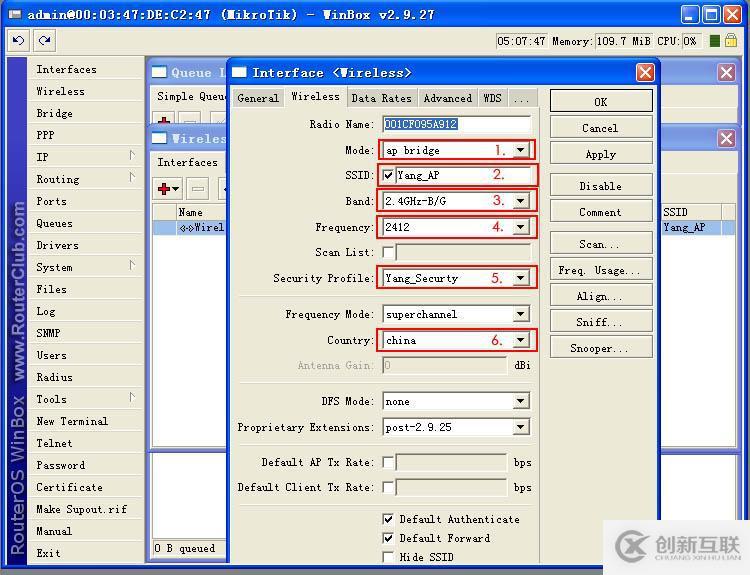Open the Band dropdown
Viewport: 750px width, 575px height.
click(x=520, y=201)
